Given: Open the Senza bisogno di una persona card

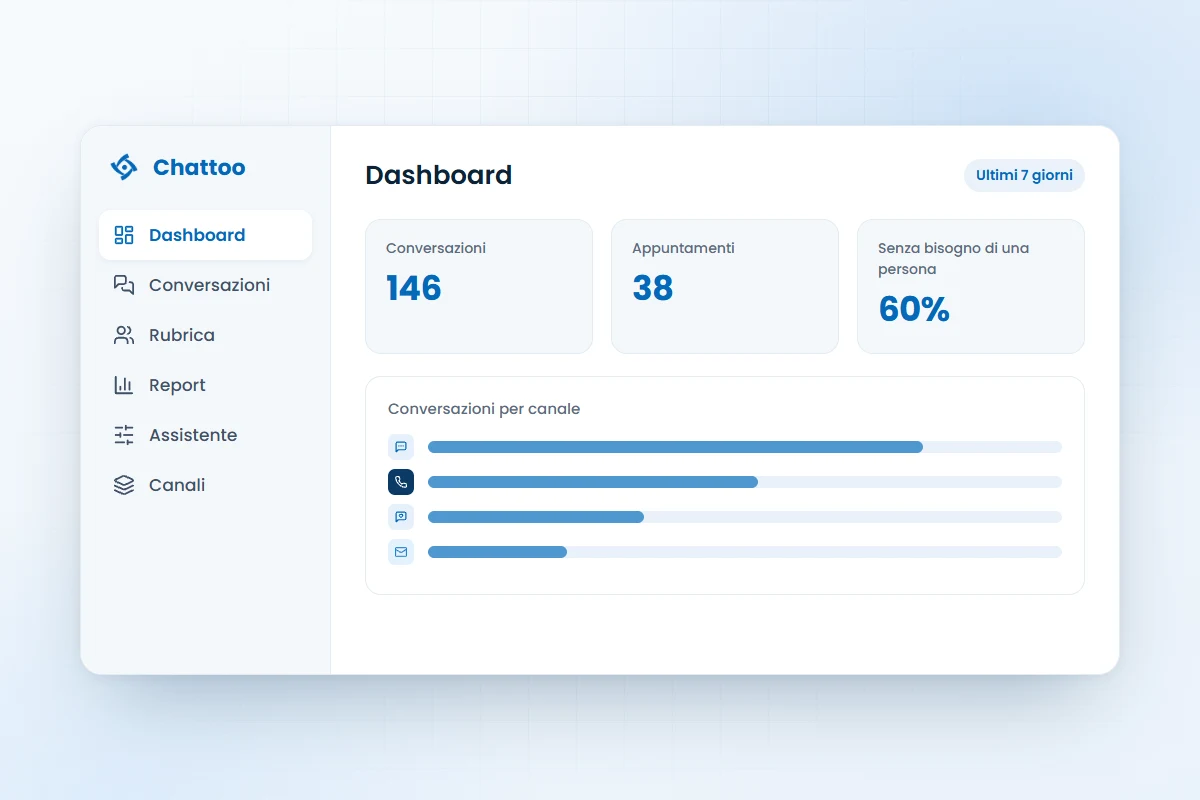Looking at the screenshot, I should tap(971, 286).
